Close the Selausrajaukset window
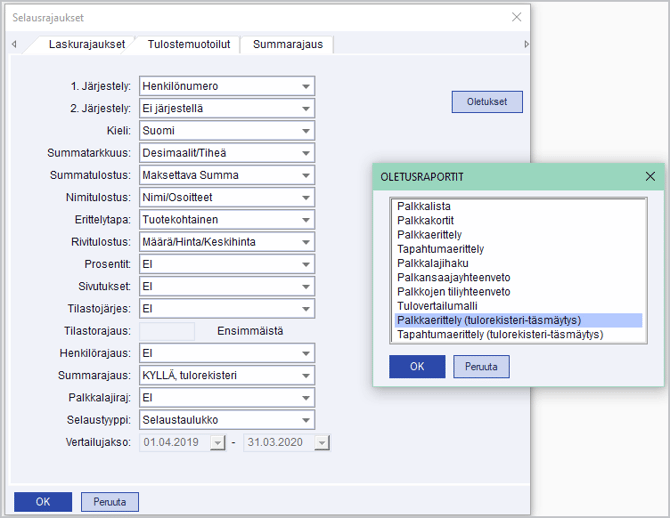This screenshot has height=518, width=670. (516, 17)
